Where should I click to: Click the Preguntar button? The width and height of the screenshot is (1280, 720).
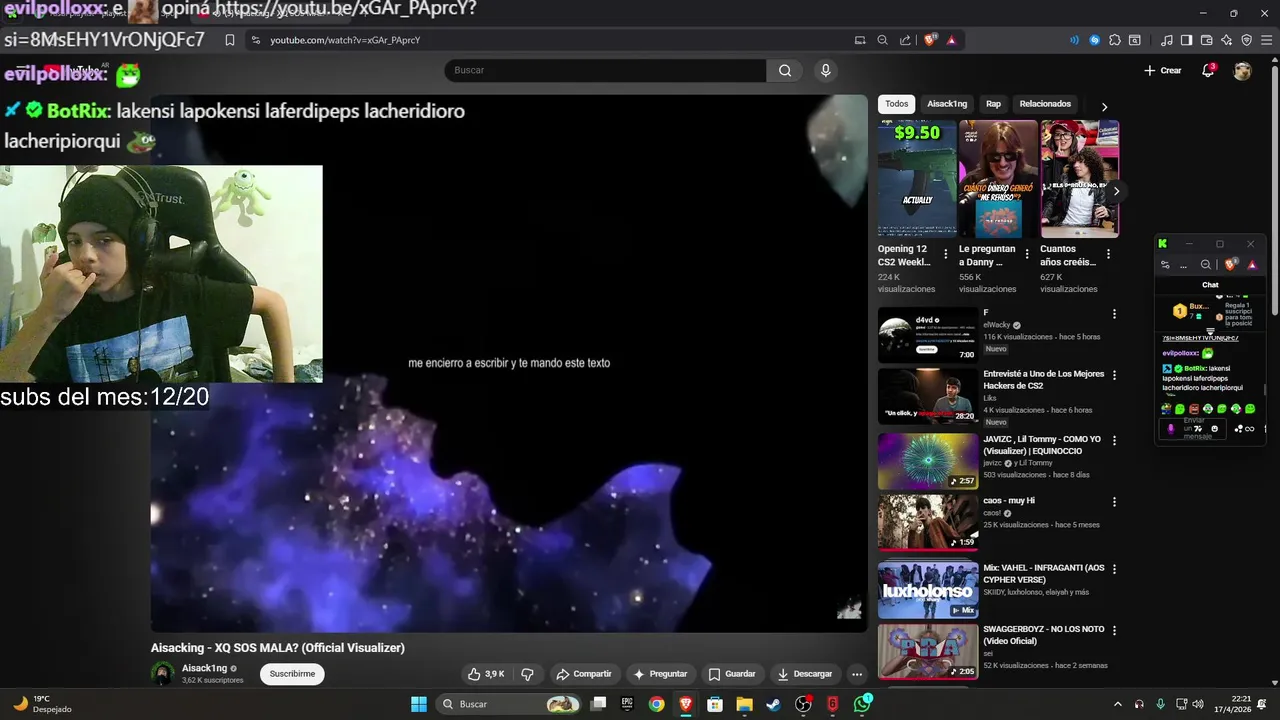tap(661, 674)
